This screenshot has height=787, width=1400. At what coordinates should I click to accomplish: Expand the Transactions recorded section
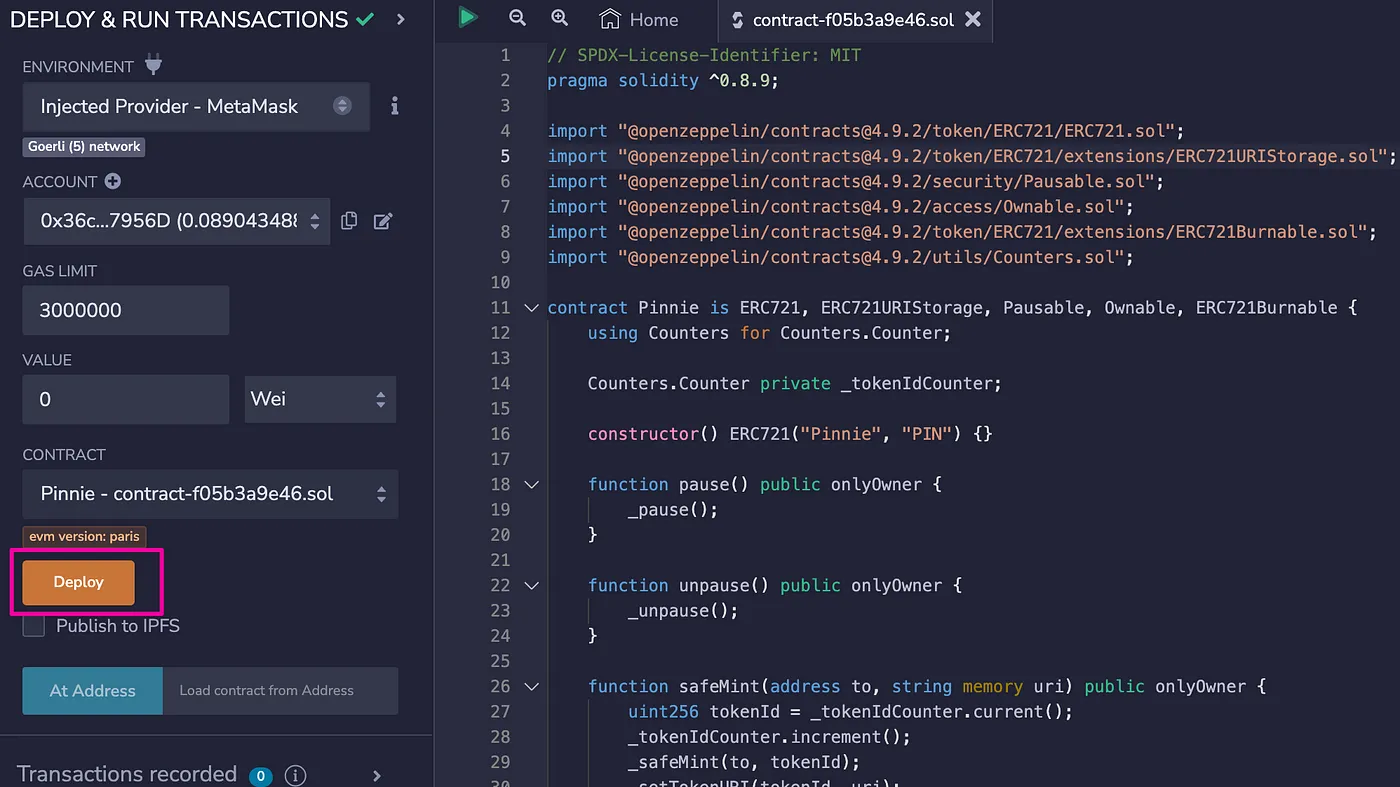click(x=377, y=775)
